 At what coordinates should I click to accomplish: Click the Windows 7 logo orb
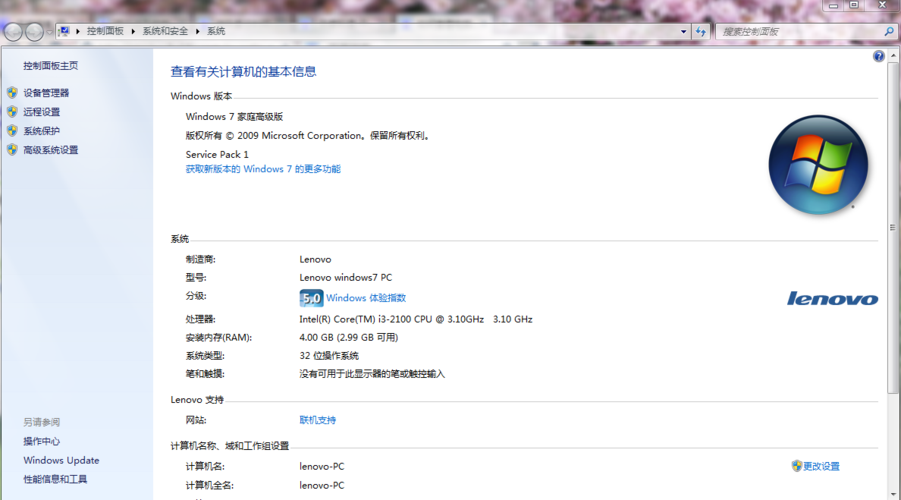click(x=818, y=165)
